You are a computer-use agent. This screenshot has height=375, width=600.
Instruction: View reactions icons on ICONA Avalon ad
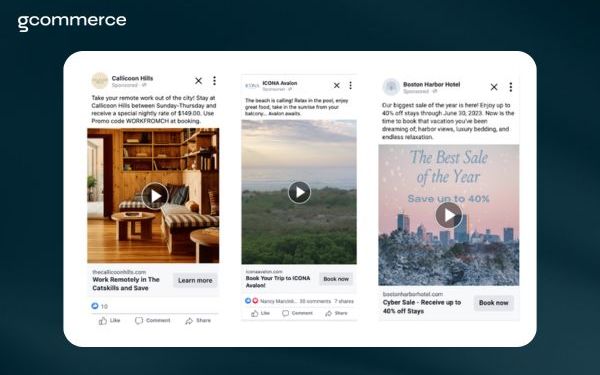251,301
